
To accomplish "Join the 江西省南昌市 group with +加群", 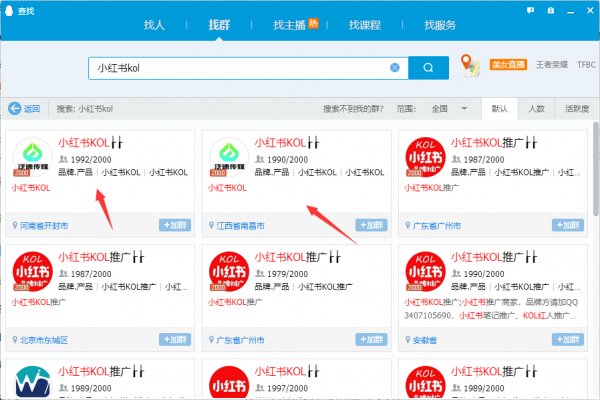I will [x=371, y=225].
